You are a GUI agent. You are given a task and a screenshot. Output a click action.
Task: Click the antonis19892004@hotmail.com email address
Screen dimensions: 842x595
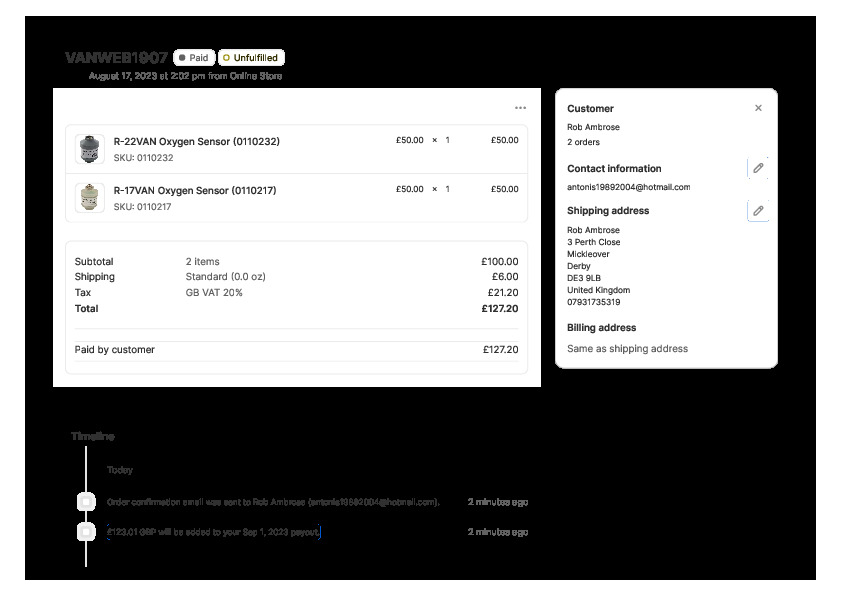(x=628, y=187)
